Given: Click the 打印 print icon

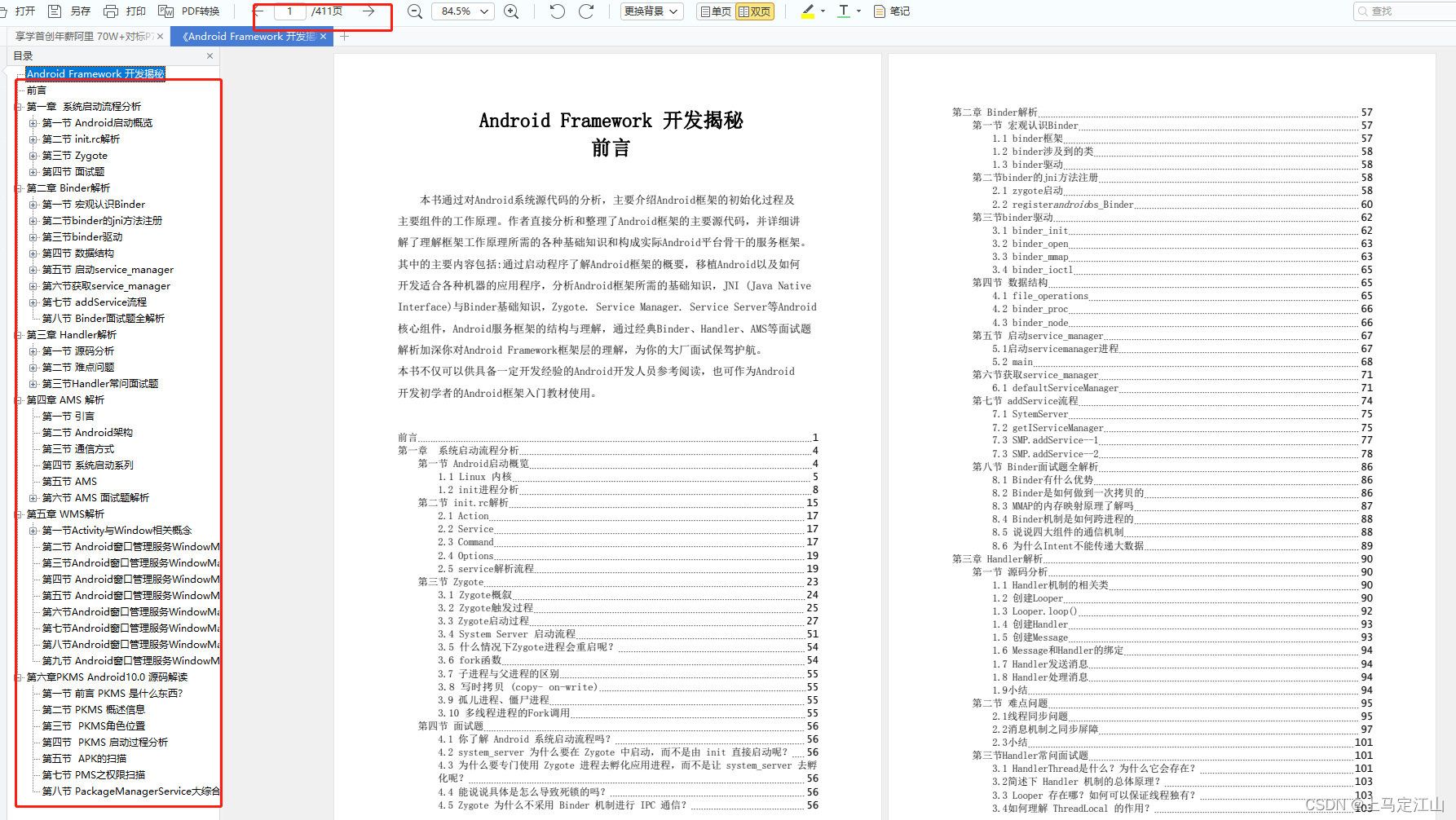Looking at the screenshot, I should [111, 11].
